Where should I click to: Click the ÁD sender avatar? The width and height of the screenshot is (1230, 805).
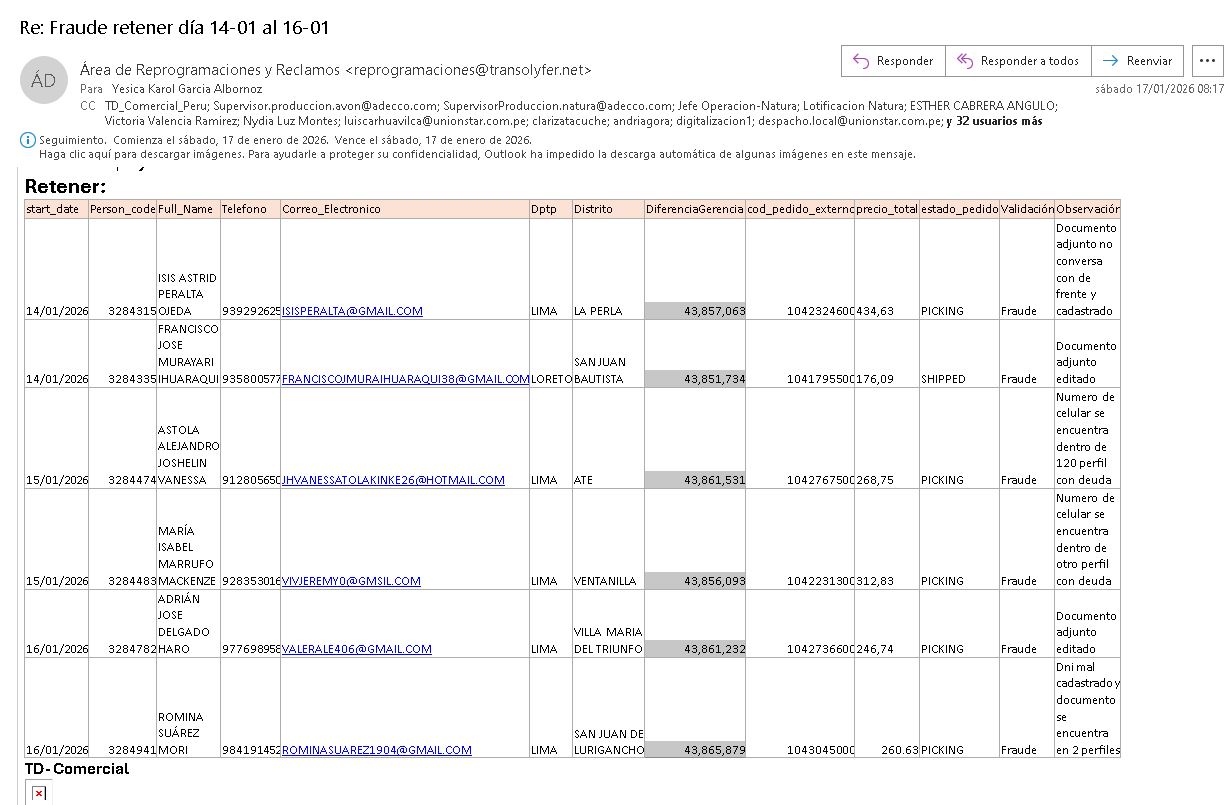[x=43, y=81]
